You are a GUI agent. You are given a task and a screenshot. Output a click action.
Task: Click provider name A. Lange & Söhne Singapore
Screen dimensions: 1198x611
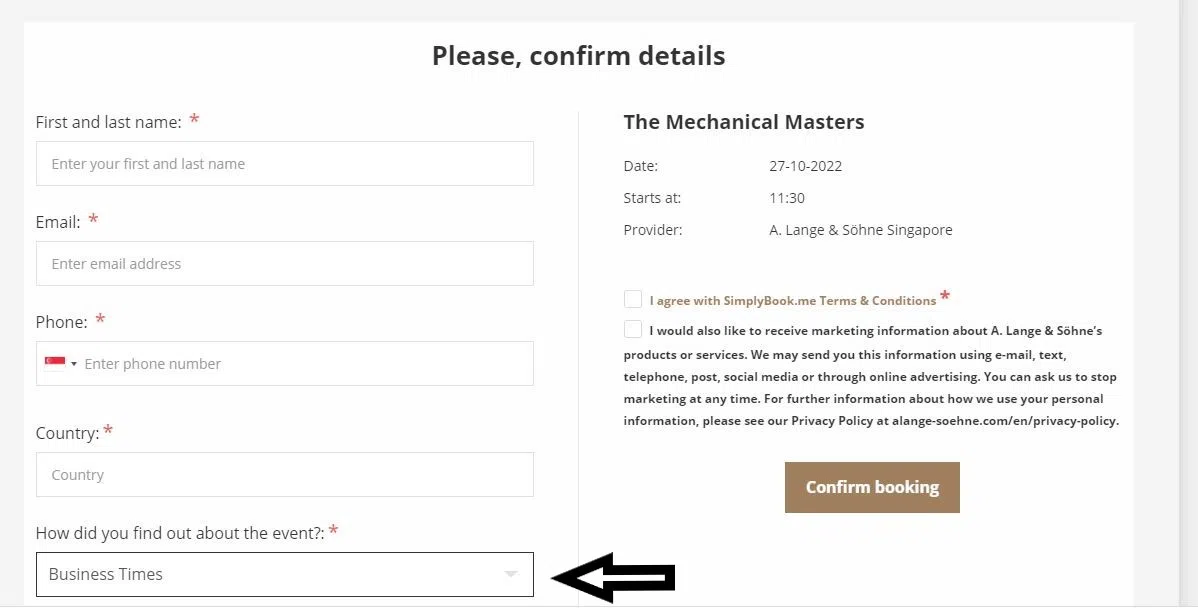(860, 230)
